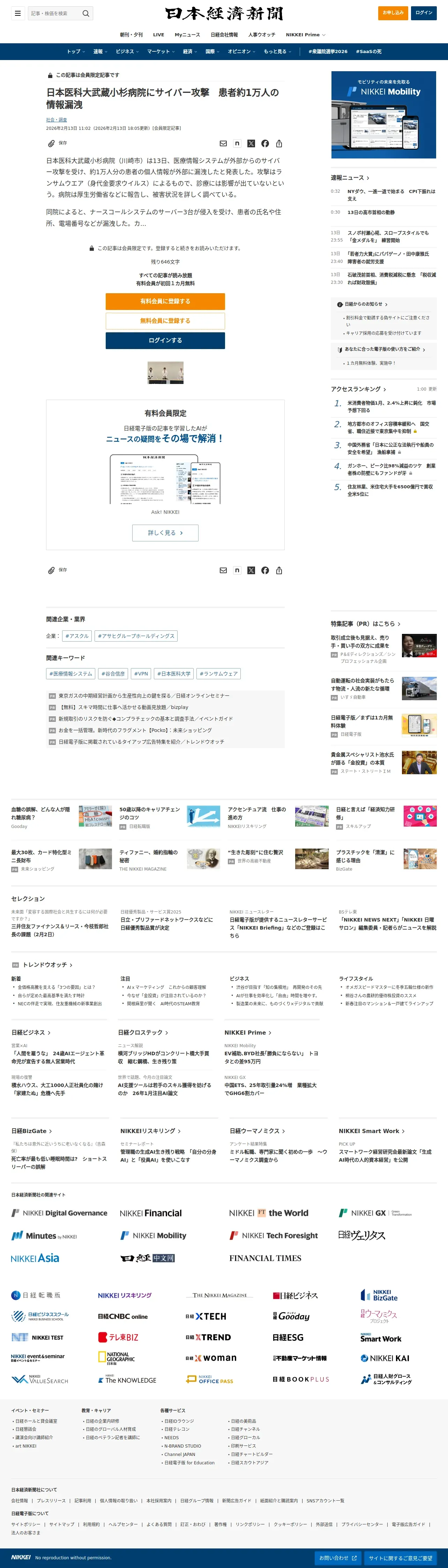Open the National Geographic logo link
This screenshot has width=448, height=1568.
click(117, 1358)
